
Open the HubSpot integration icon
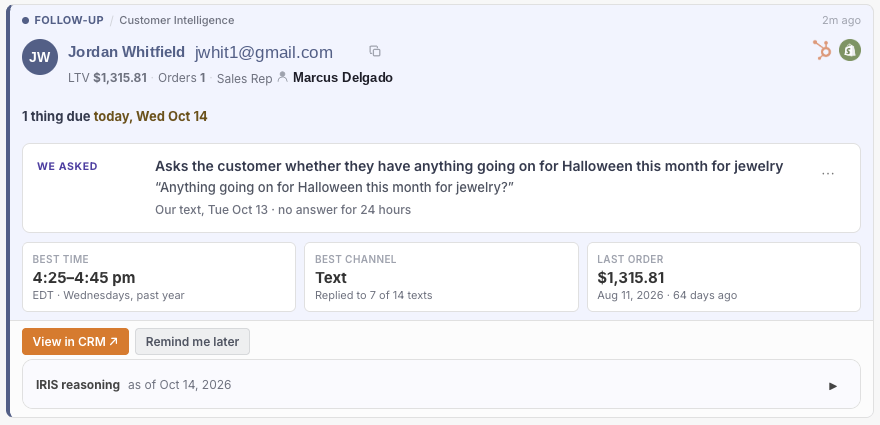[822, 50]
